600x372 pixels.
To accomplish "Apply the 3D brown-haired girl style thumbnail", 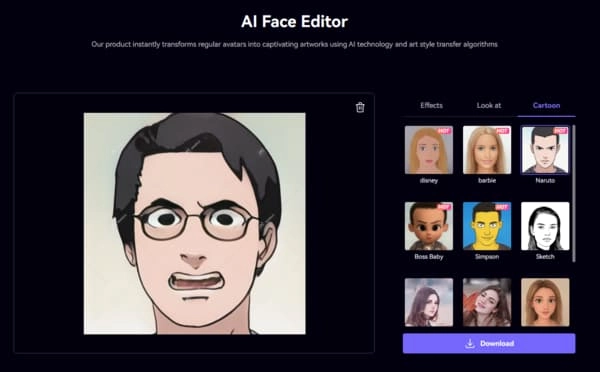I will coord(545,302).
